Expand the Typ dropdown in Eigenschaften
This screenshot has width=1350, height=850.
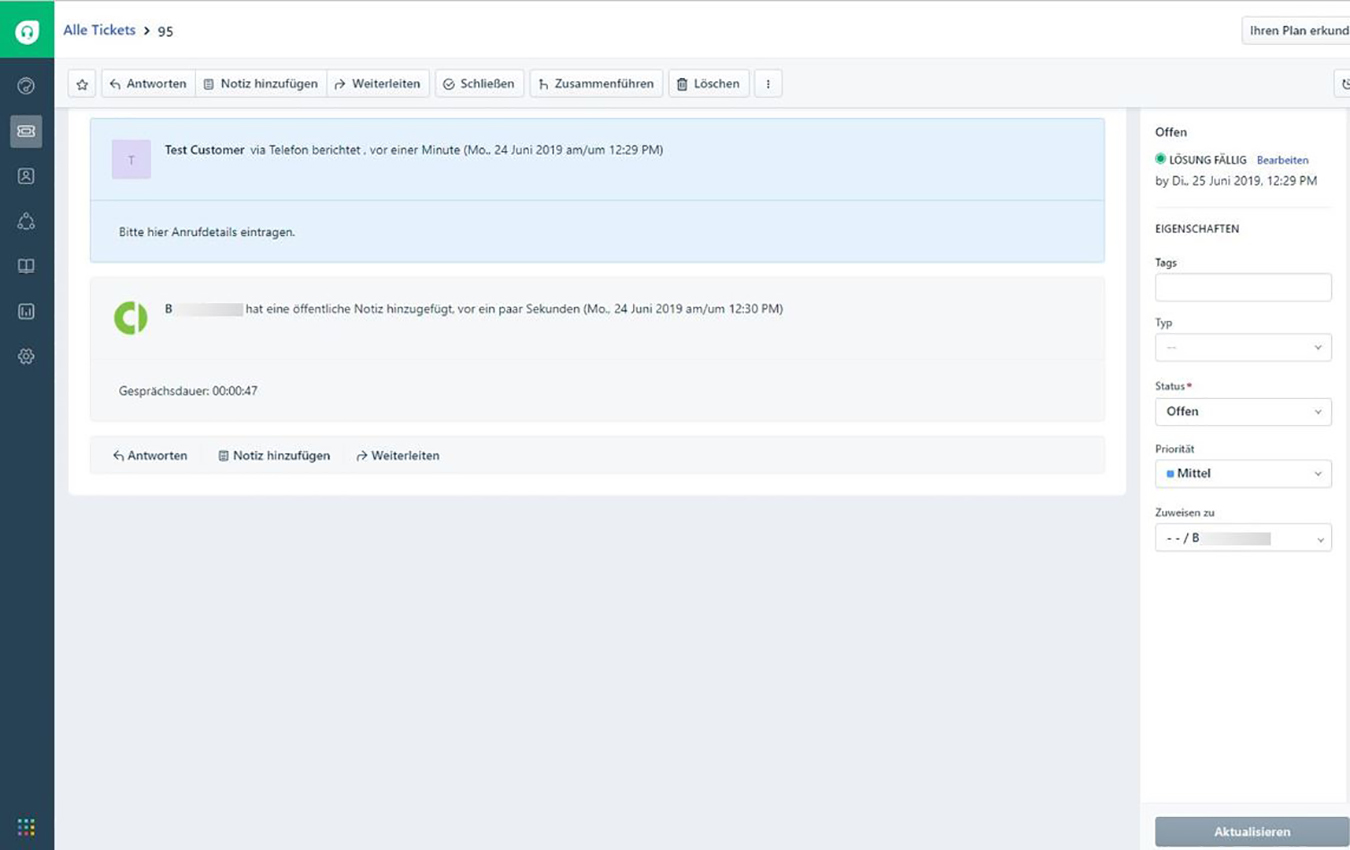[1242, 347]
